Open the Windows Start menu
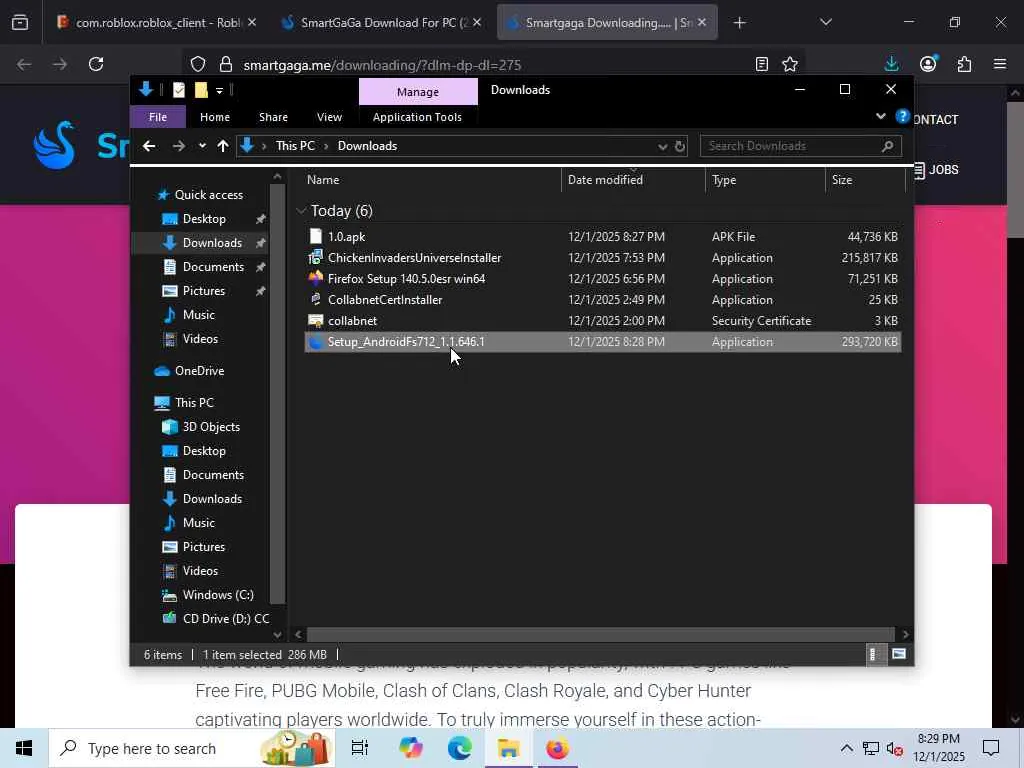 click(x=24, y=748)
